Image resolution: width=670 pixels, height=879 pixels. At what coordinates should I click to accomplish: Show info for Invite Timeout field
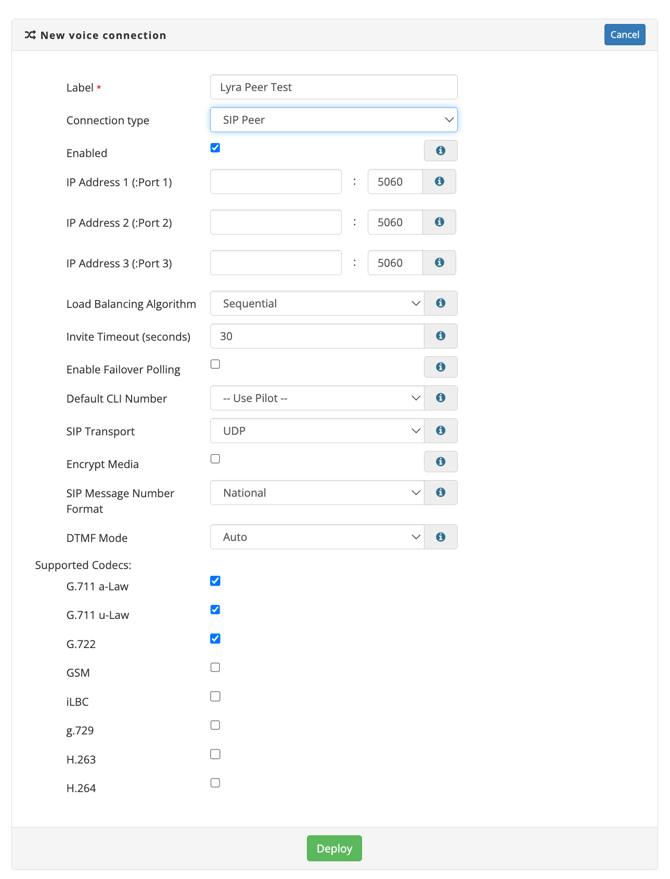tap(440, 336)
